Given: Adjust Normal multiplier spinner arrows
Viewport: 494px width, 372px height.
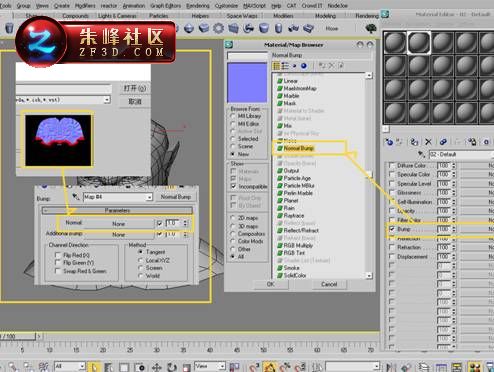Looking at the screenshot, I should [185, 223].
